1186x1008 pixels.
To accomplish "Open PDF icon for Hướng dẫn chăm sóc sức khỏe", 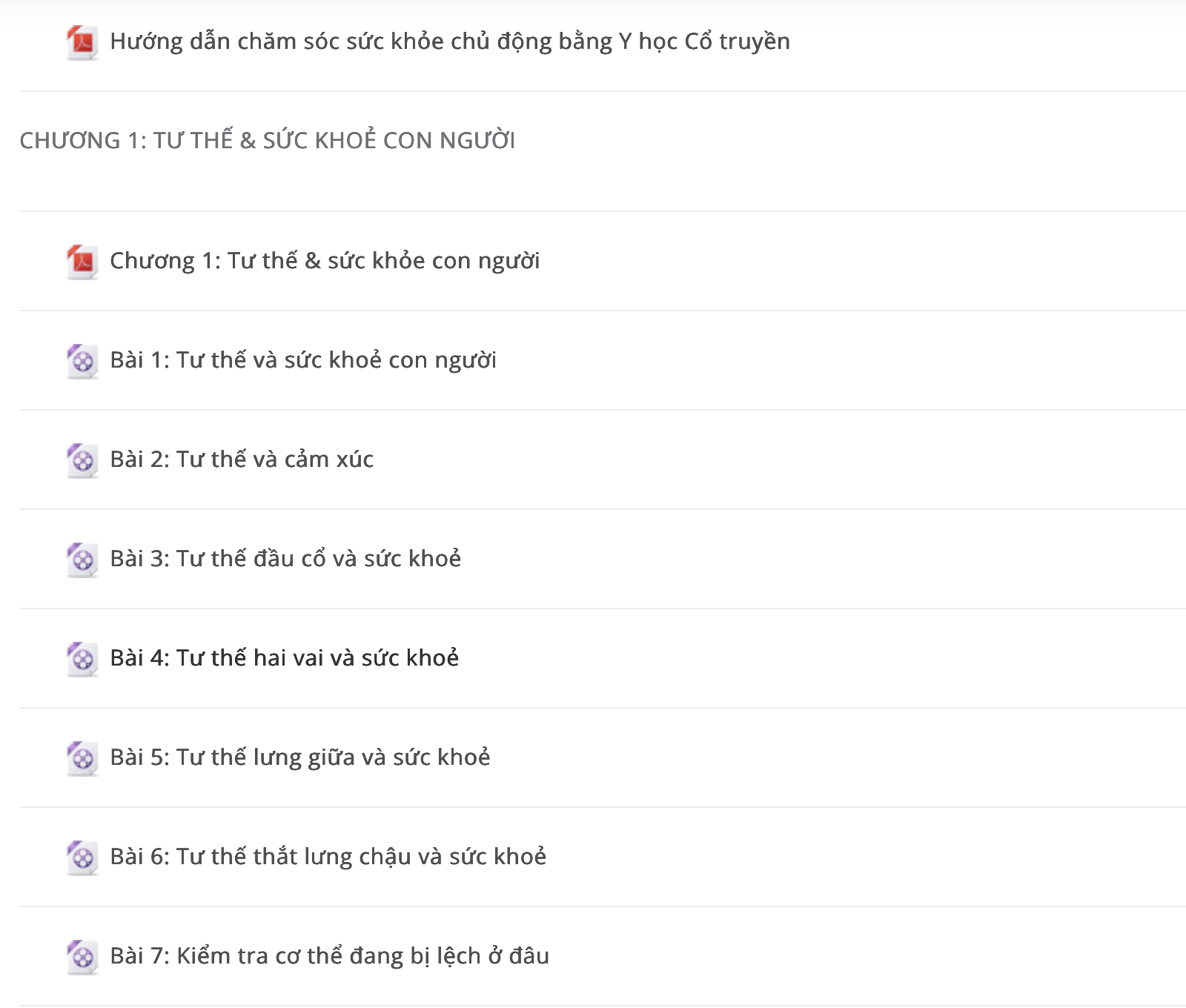I will (82, 42).
